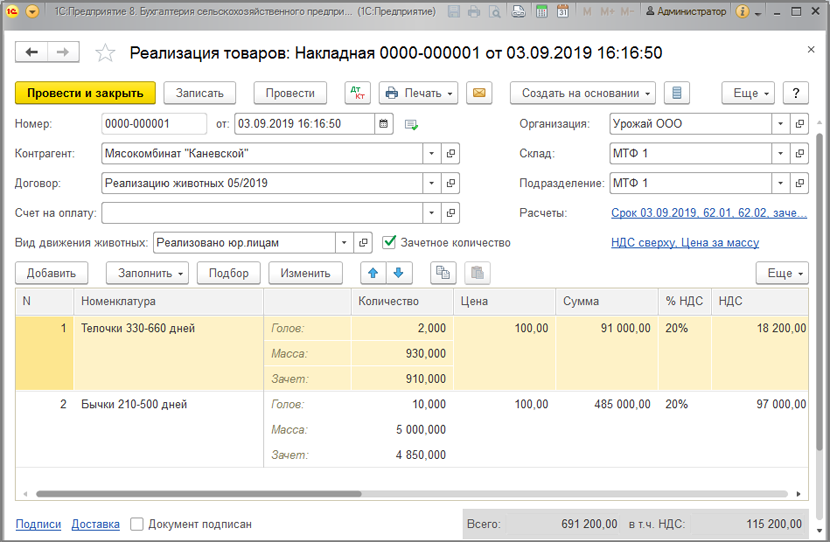Open Организация Урожай ООО record
This screenshot has height=542, width=830.
(x=799, y=124)
